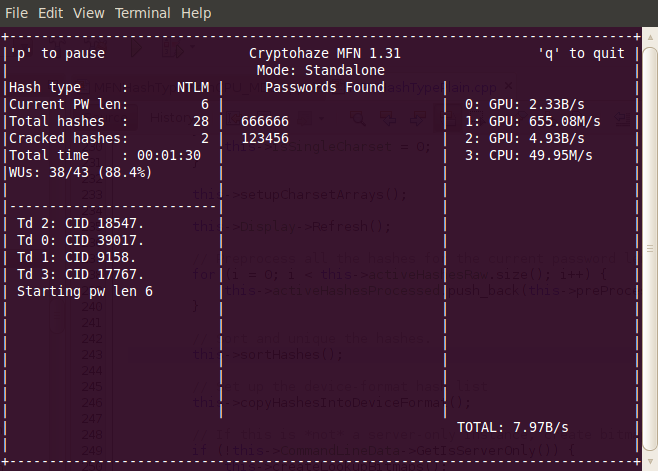Click the WUs 38/43 progress line
Viewport: 658px width, 471px height.
pos(80,172)
